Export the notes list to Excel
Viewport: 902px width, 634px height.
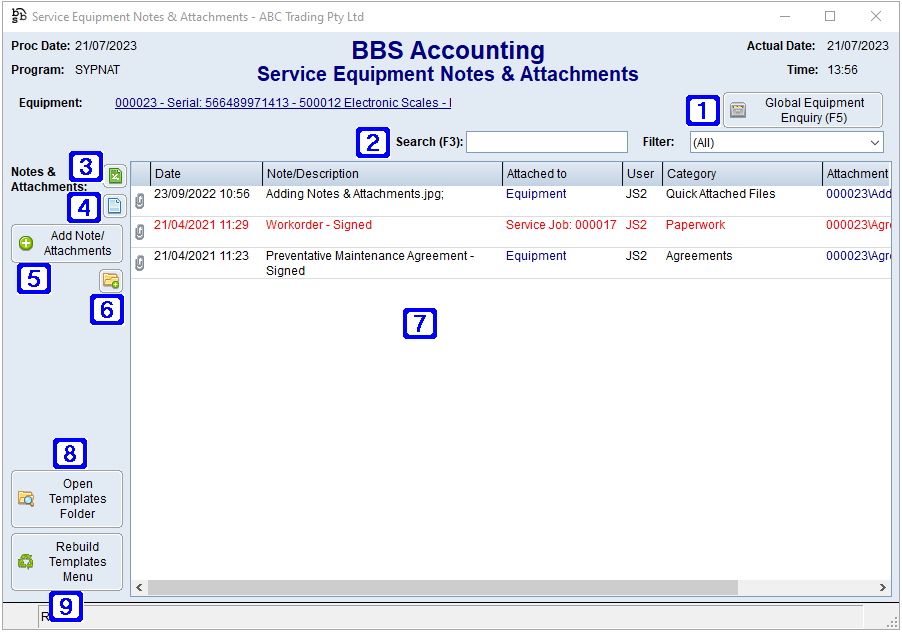(115, 175)
